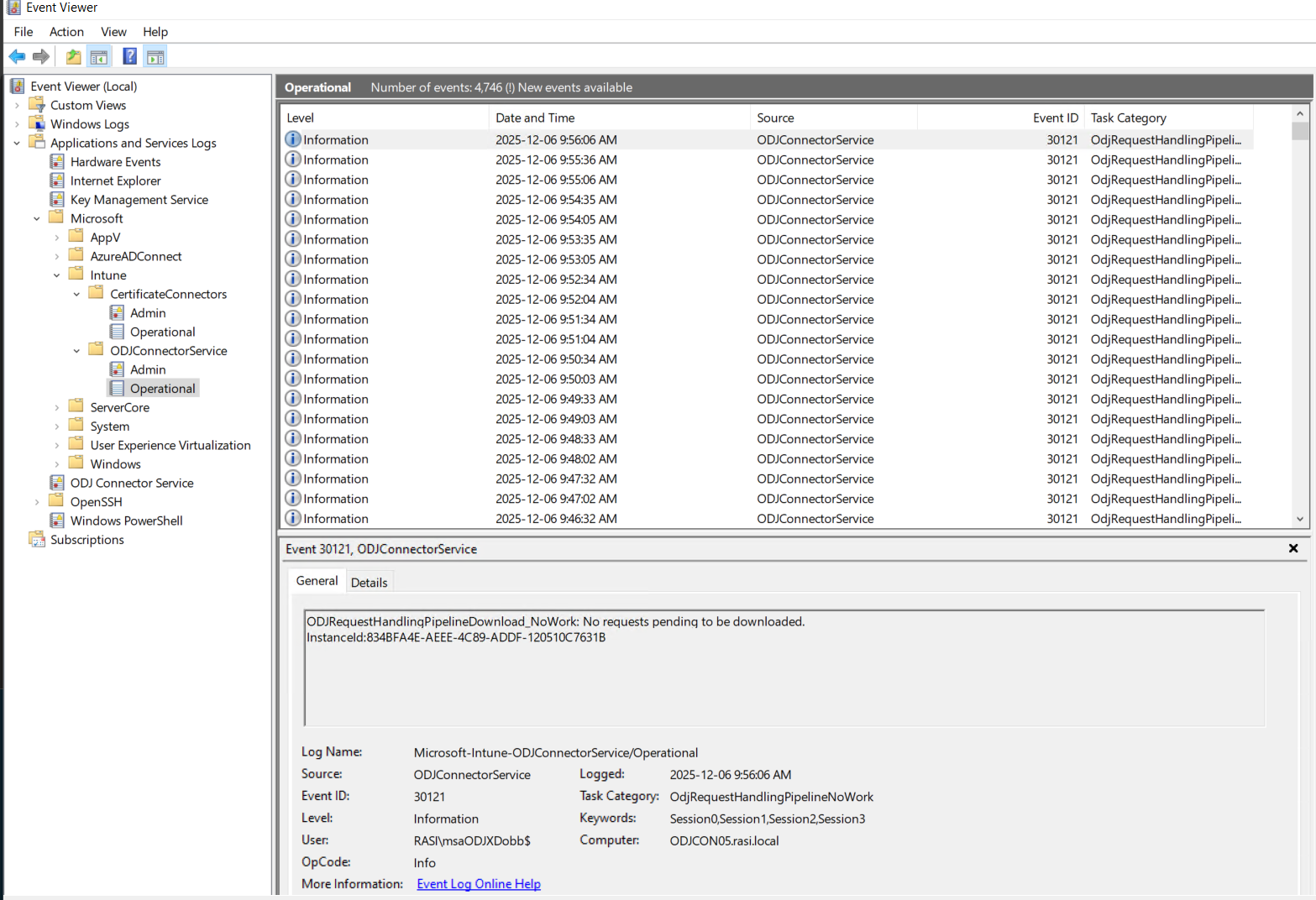
Task: Collapse the ODJConnectorService node
Action: click(76, 351)
